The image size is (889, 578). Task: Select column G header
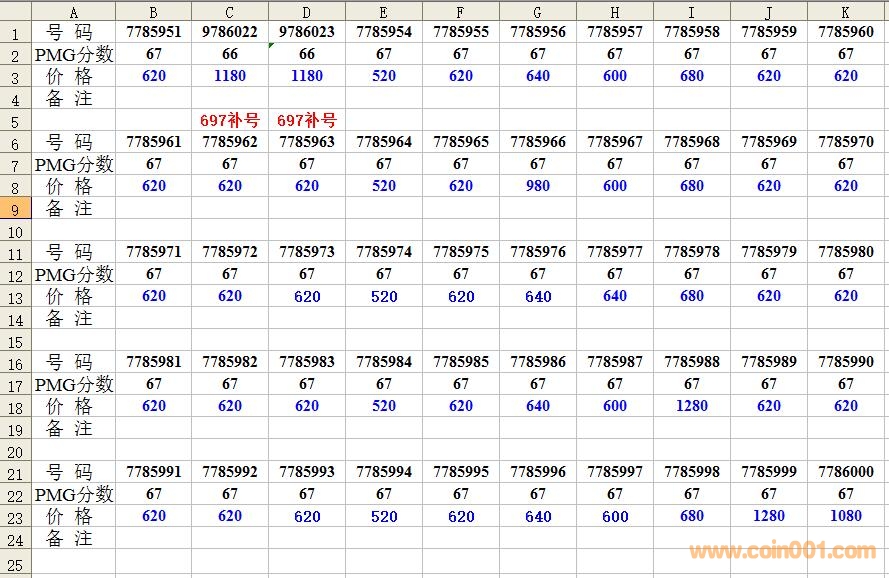pyautogui.click(x=538, y=11)
